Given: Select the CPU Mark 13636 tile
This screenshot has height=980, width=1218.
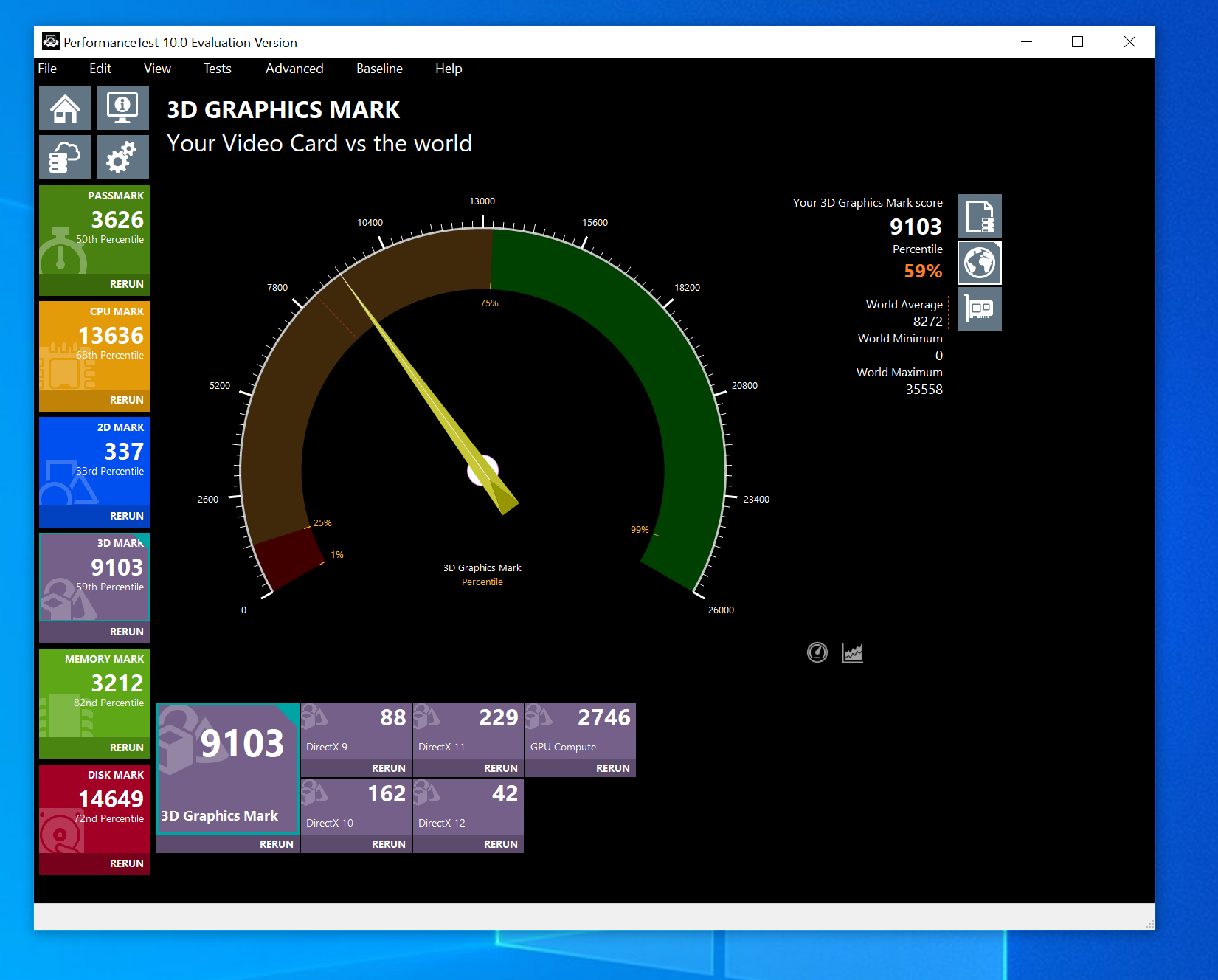Looking at the screenshot, I should click(x=94, y=345).
